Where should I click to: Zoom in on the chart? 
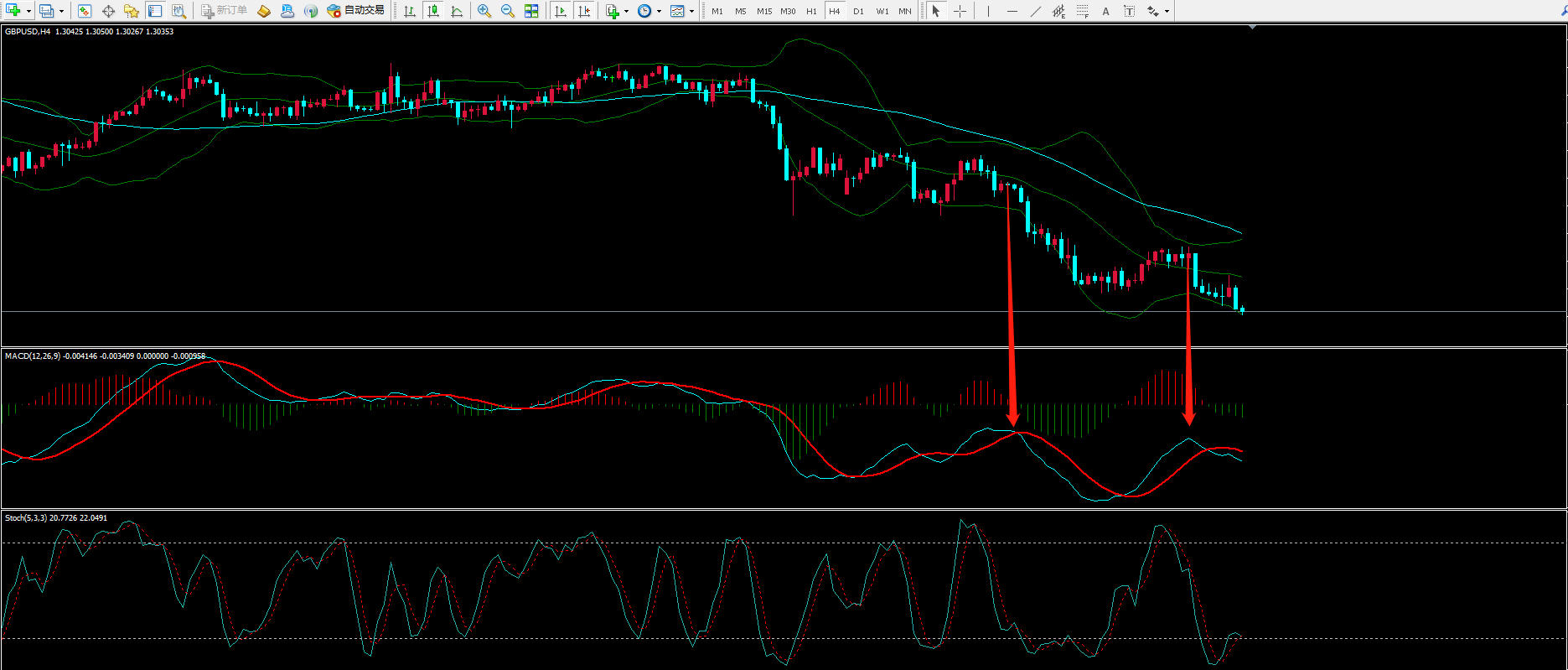click(x=484, y=11)
